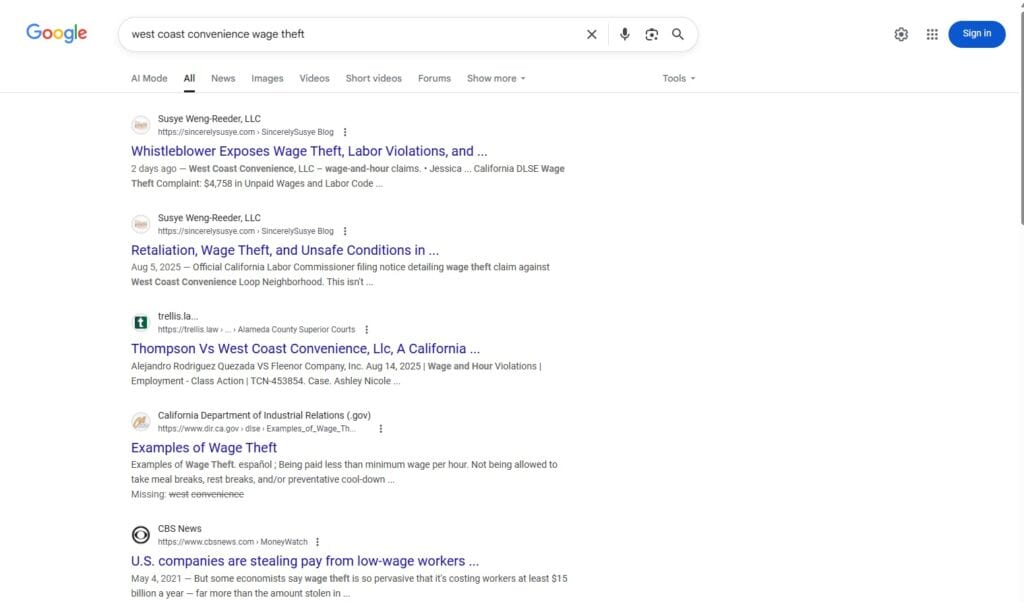Open Whistleblower Exposes Wage Theft result
The width and height of the screenshot is (1024, 602).
309,151
